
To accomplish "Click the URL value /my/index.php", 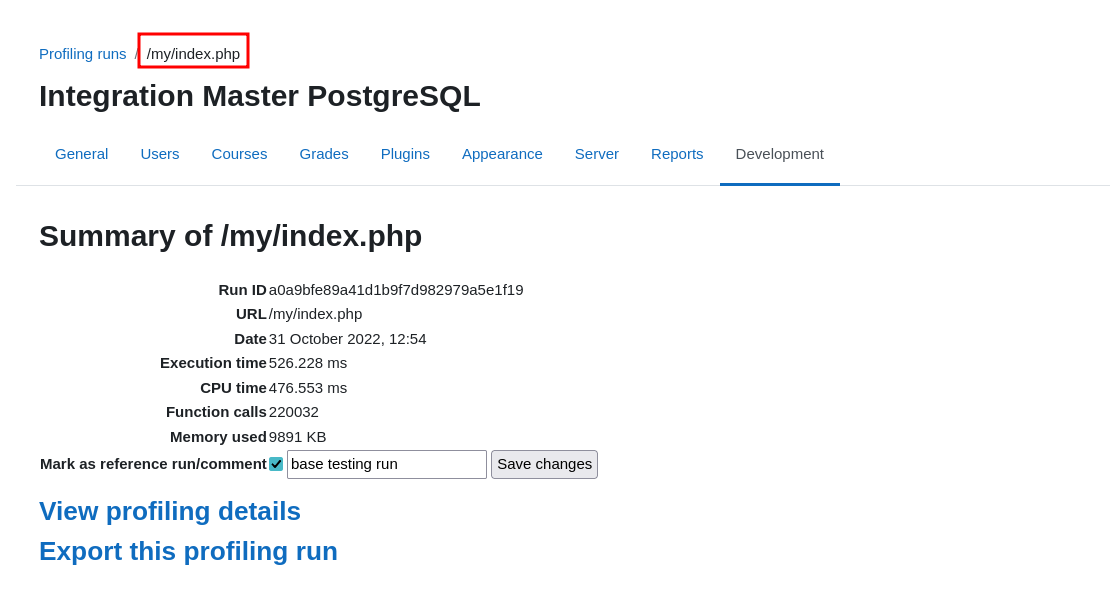I will pos(315,314).
